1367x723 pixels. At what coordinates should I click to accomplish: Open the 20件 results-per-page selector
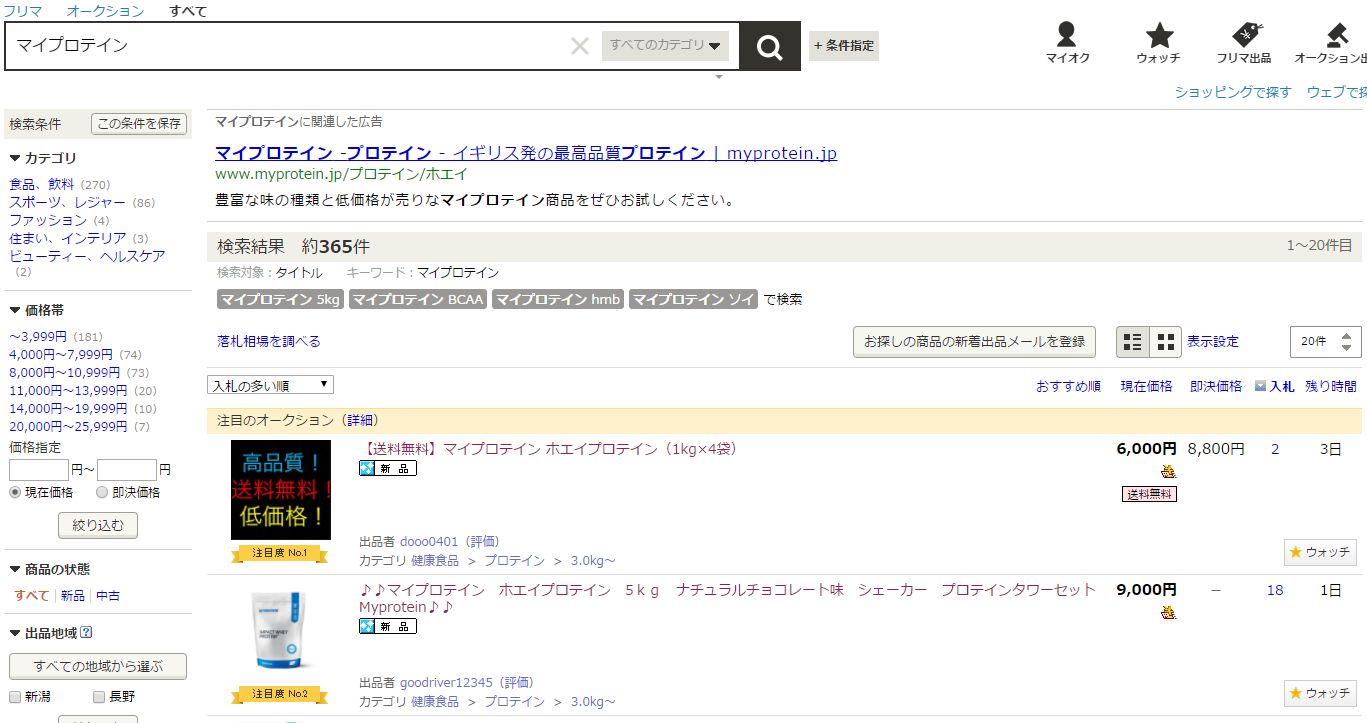tap(1326, 342)
